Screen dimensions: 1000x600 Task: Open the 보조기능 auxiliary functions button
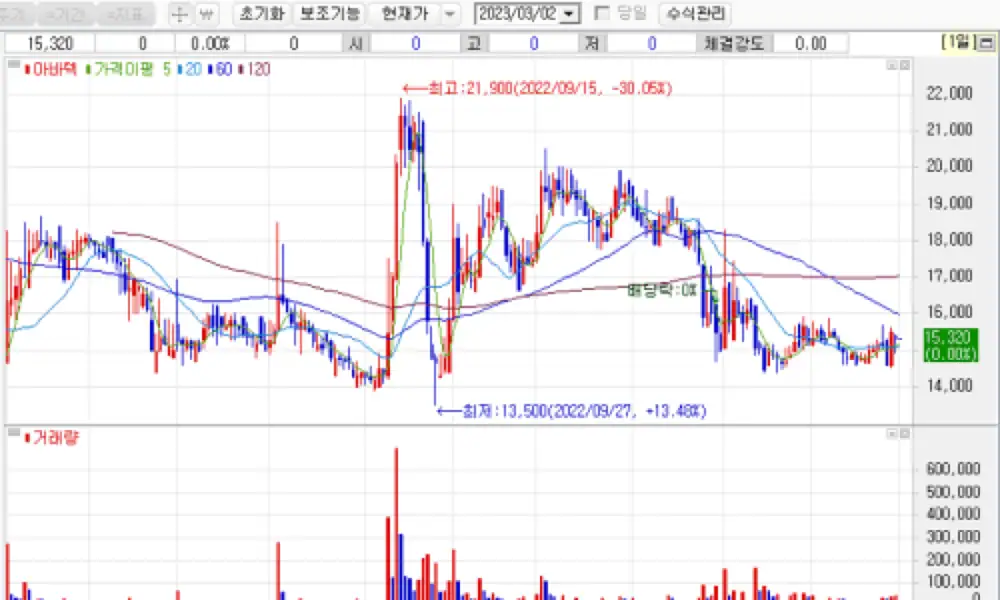pos(330,13)
